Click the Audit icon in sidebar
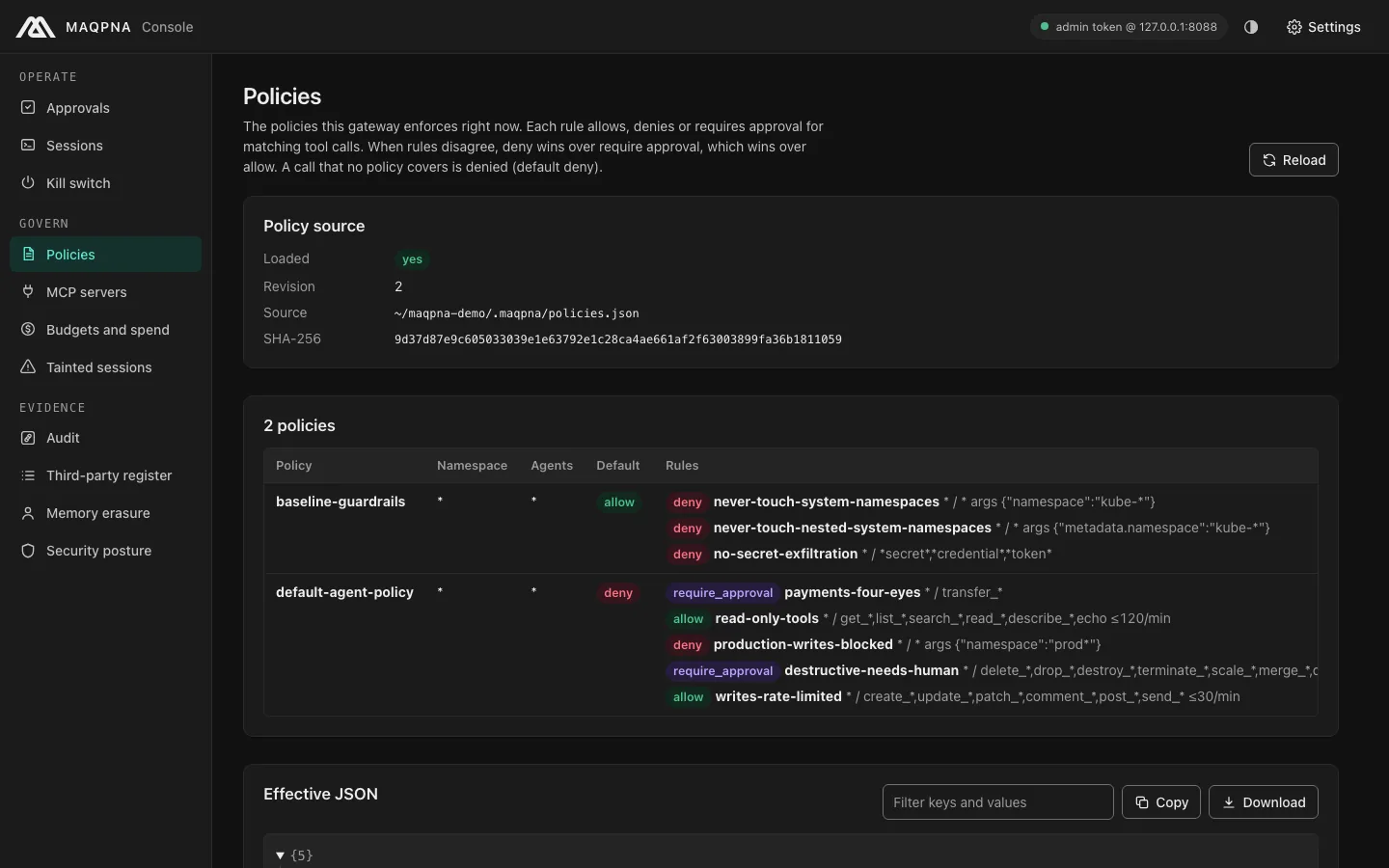The width and height of the screenshot is (1389, 868). pyautogui.click(x=28, y=437)
